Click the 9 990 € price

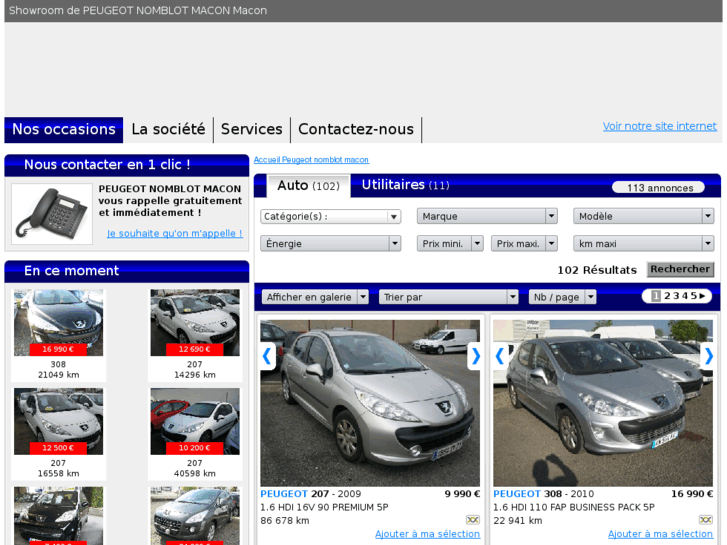462,494
